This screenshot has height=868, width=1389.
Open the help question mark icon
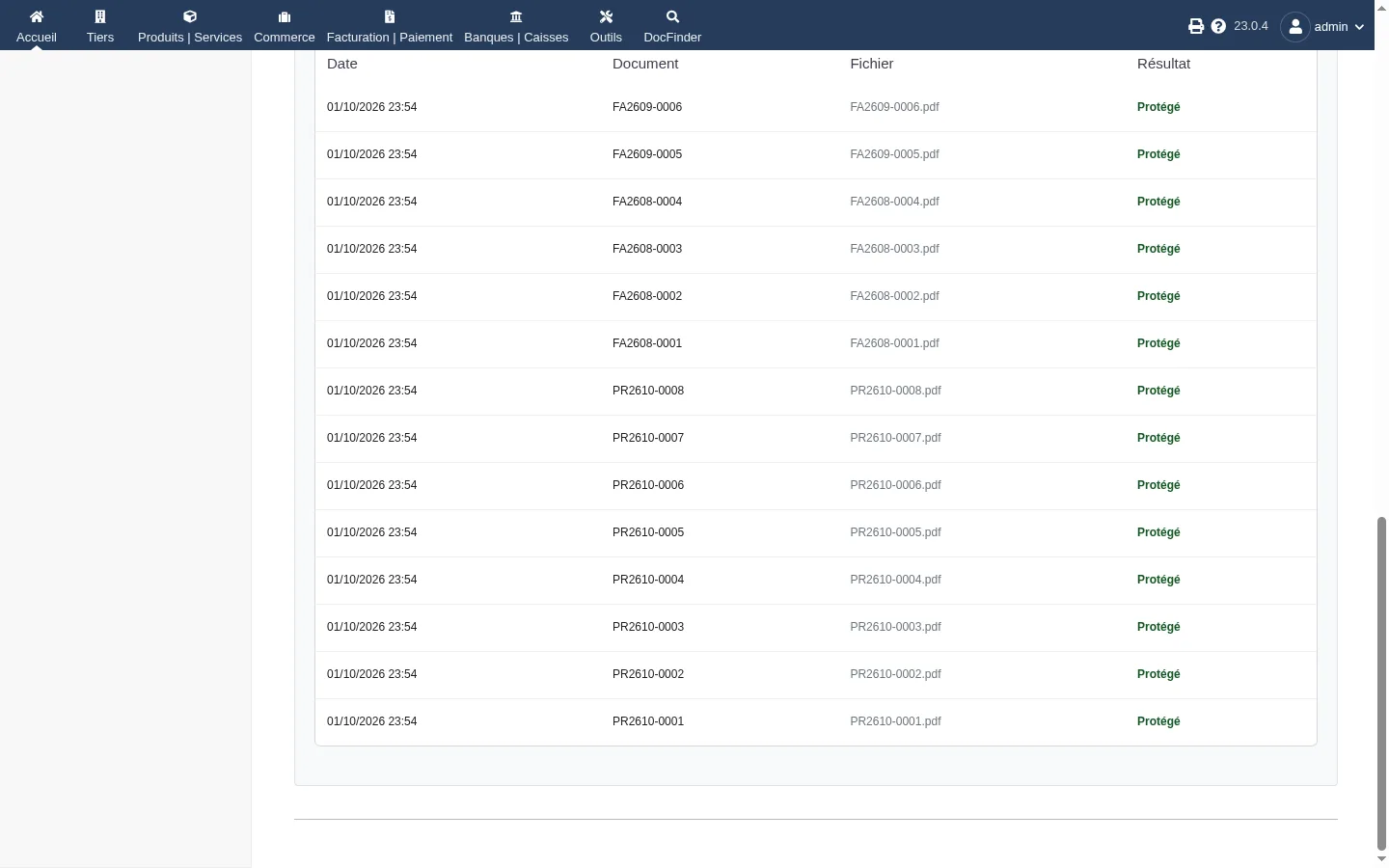tap(1218, 26)
